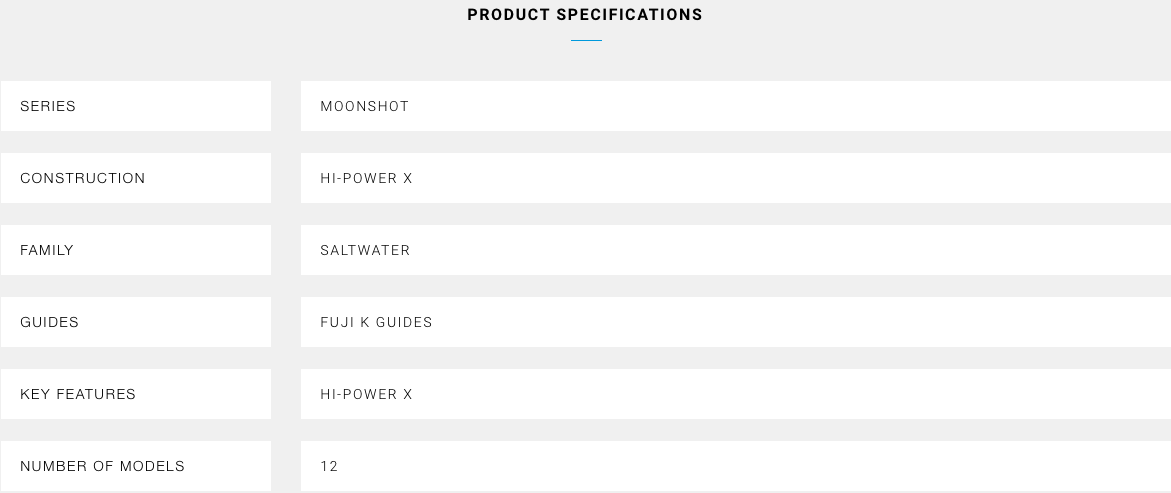Click blank space in CONSTRUCTION value row

click(792, 178)
